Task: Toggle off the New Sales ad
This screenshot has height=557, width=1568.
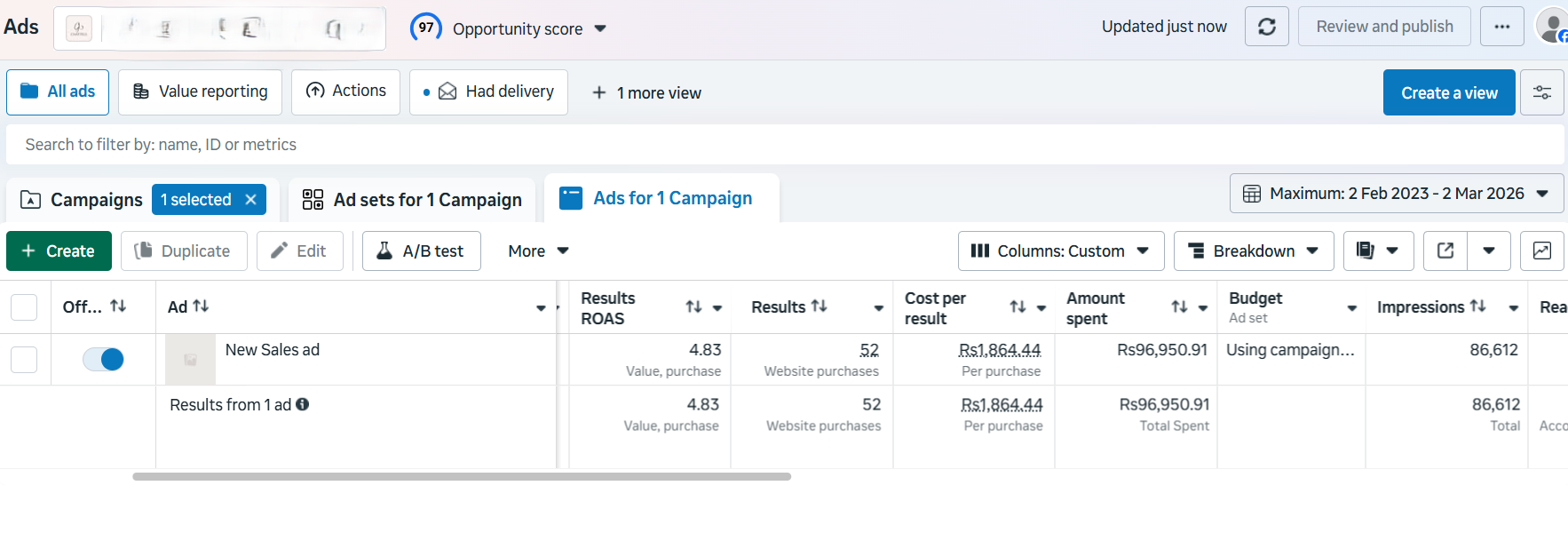Action: 103,359
